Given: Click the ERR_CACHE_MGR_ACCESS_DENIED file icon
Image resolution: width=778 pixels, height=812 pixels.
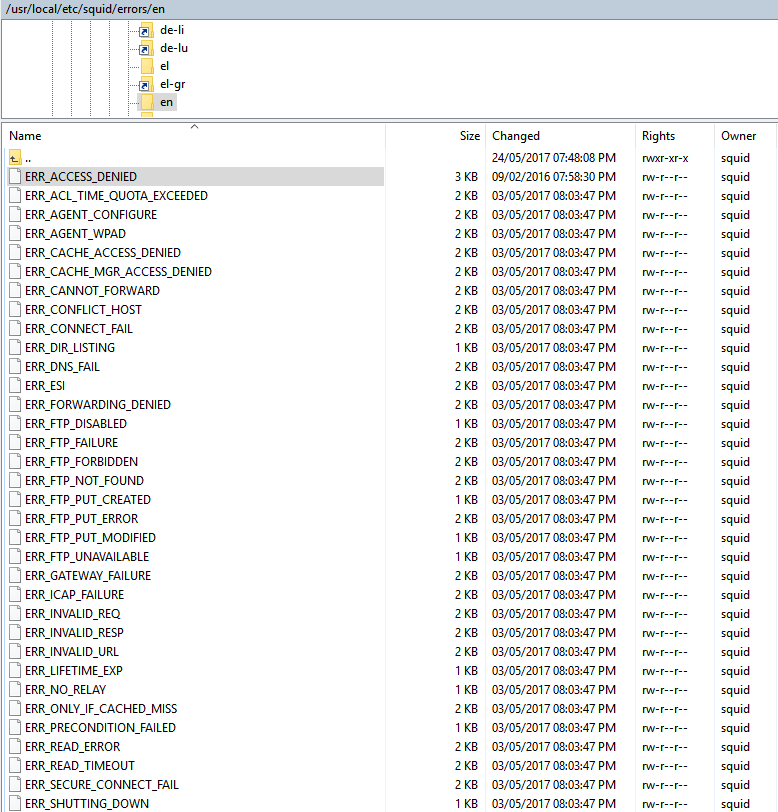Looking at the screenshot, I should coord(15,271).
